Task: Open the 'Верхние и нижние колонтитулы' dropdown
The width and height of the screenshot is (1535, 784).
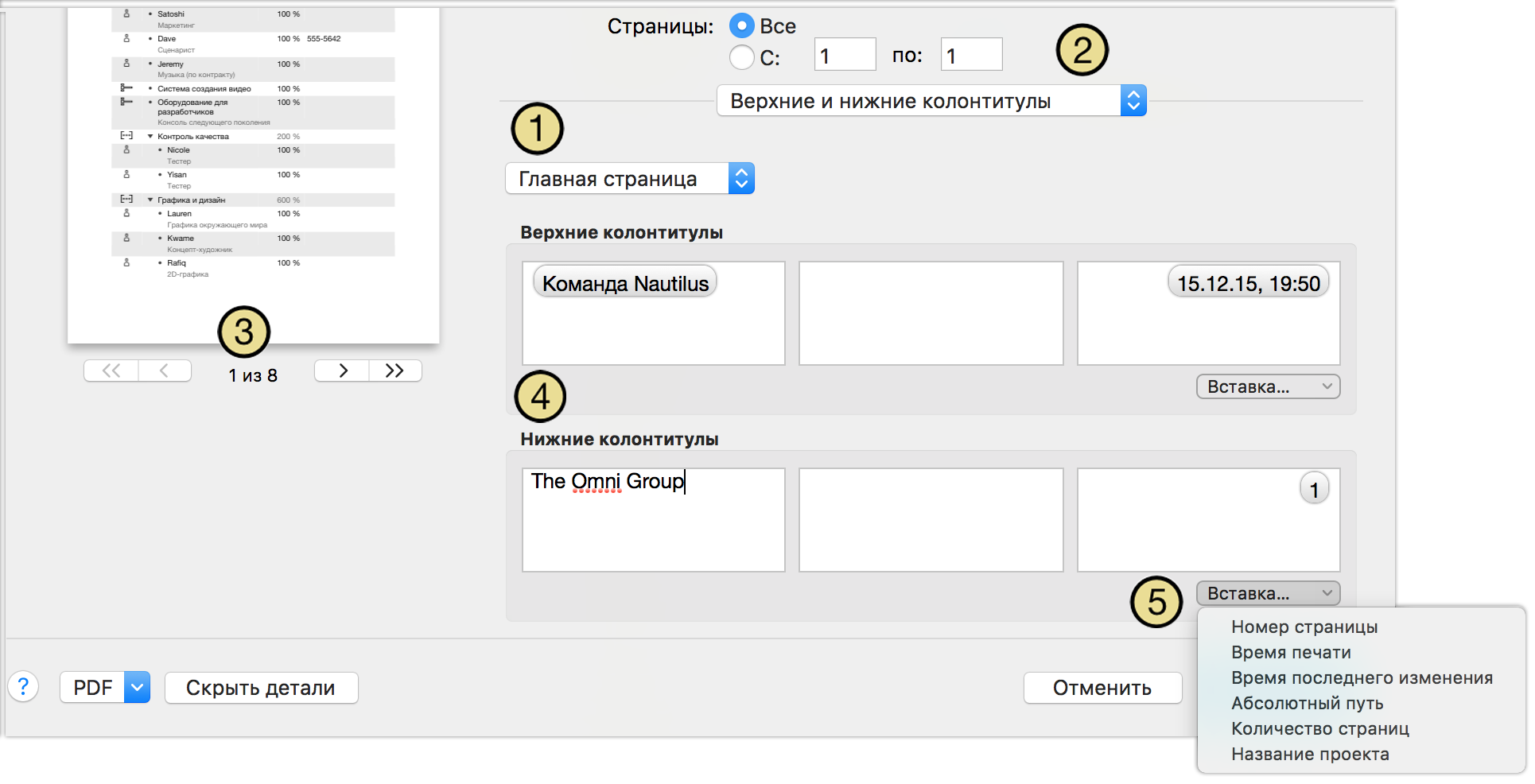Action: coord(931,101)
